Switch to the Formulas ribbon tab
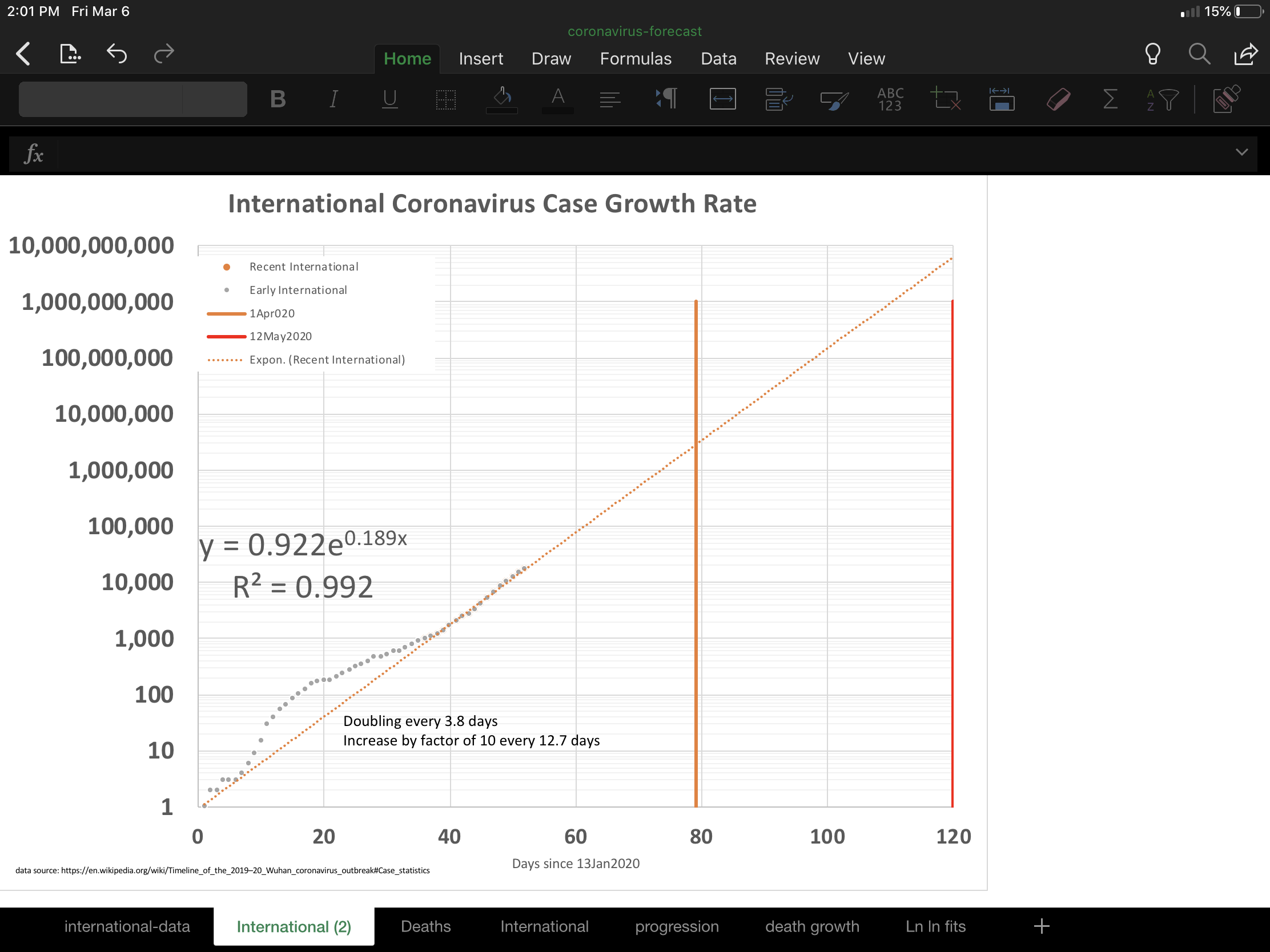The width and height of the screenshot is (1270, 952). (635, 59)
